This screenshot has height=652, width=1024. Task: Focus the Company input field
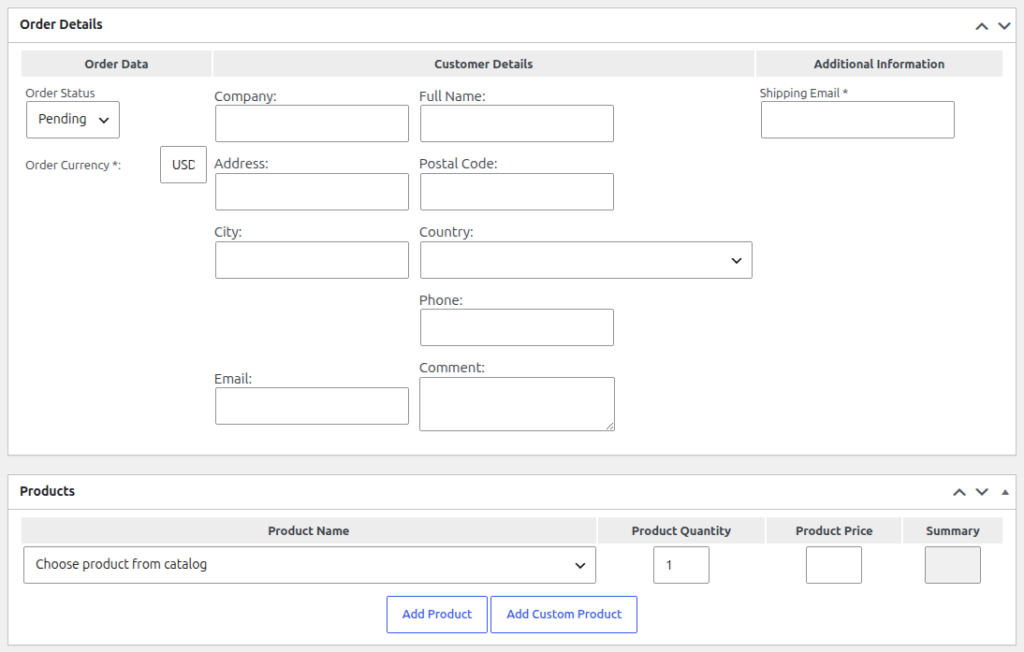[312, 123]
